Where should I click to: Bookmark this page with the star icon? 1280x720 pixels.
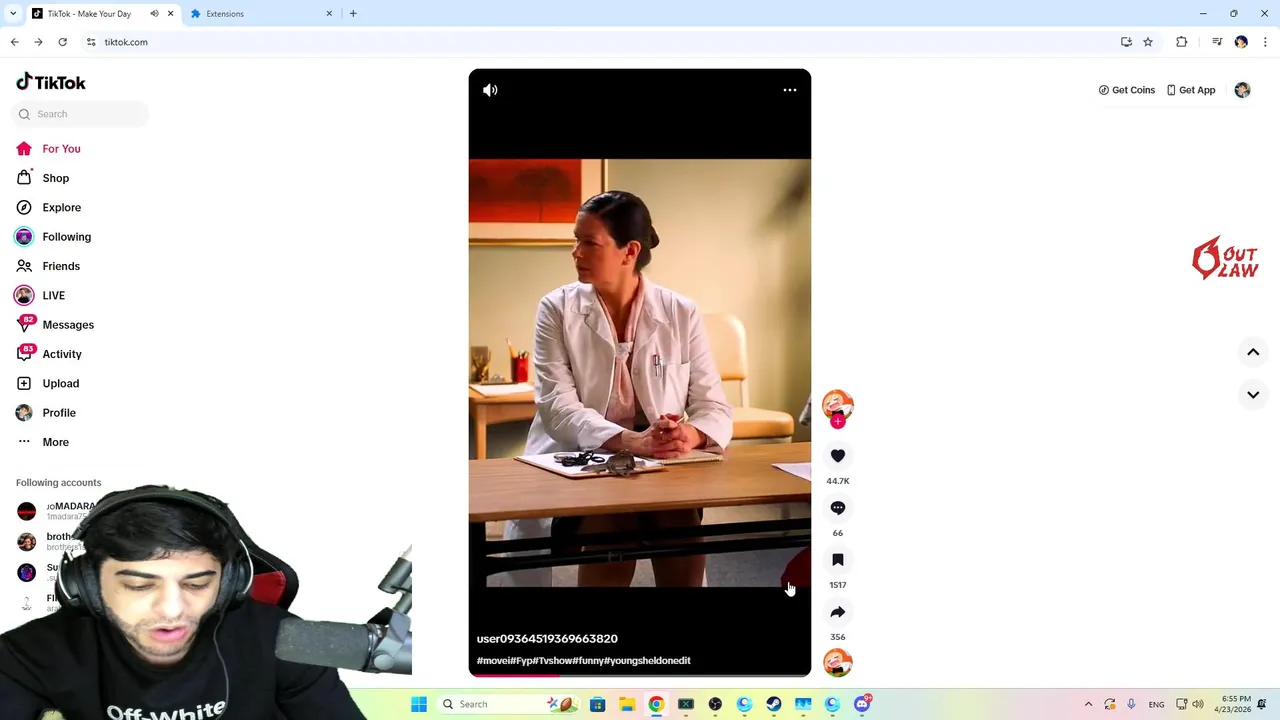[1148, 42]
